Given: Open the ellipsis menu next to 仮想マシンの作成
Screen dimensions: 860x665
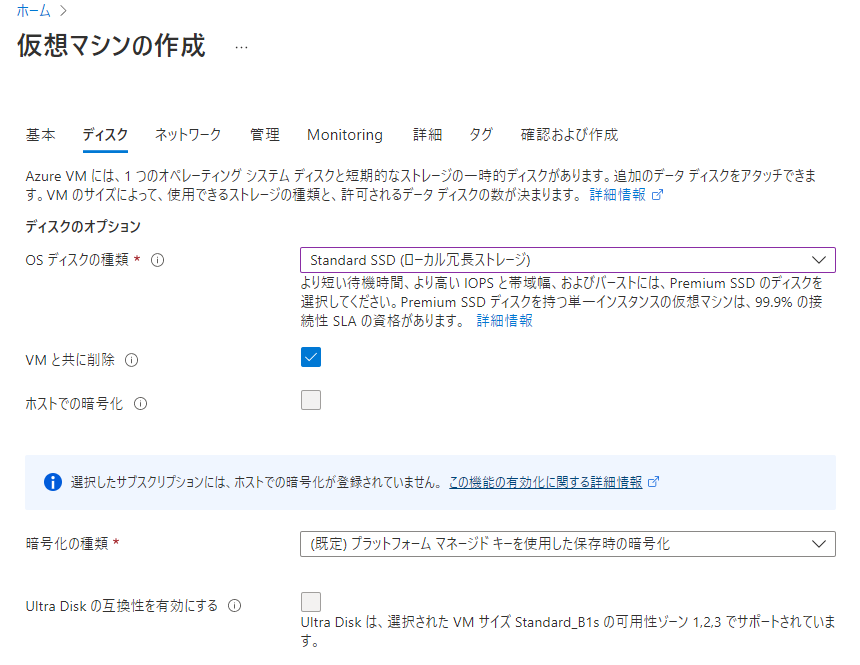Looking at the screenshot, I should coord(241,48).
